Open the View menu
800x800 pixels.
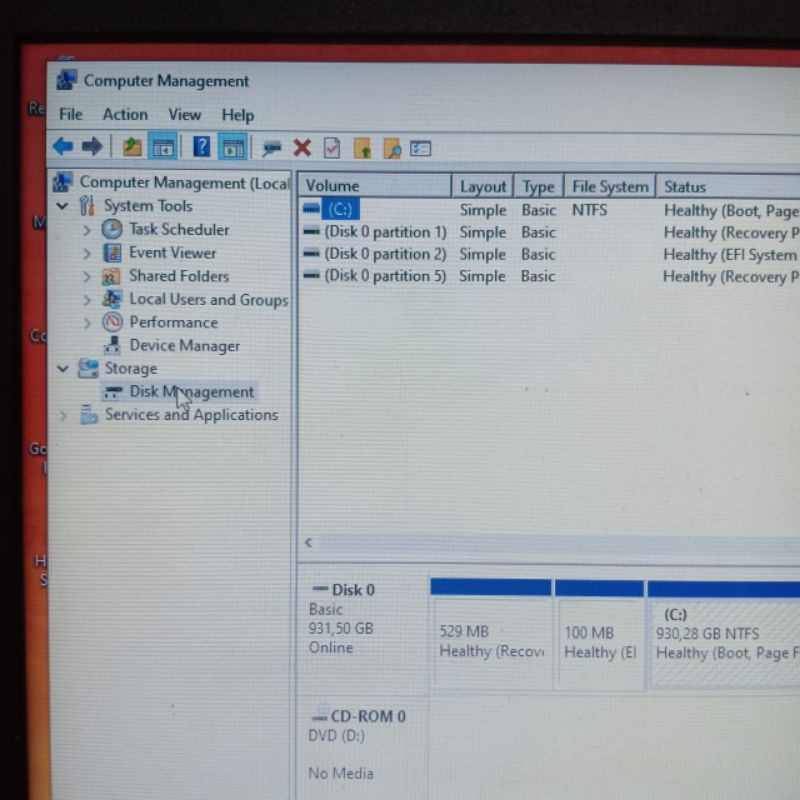[184, 115]
